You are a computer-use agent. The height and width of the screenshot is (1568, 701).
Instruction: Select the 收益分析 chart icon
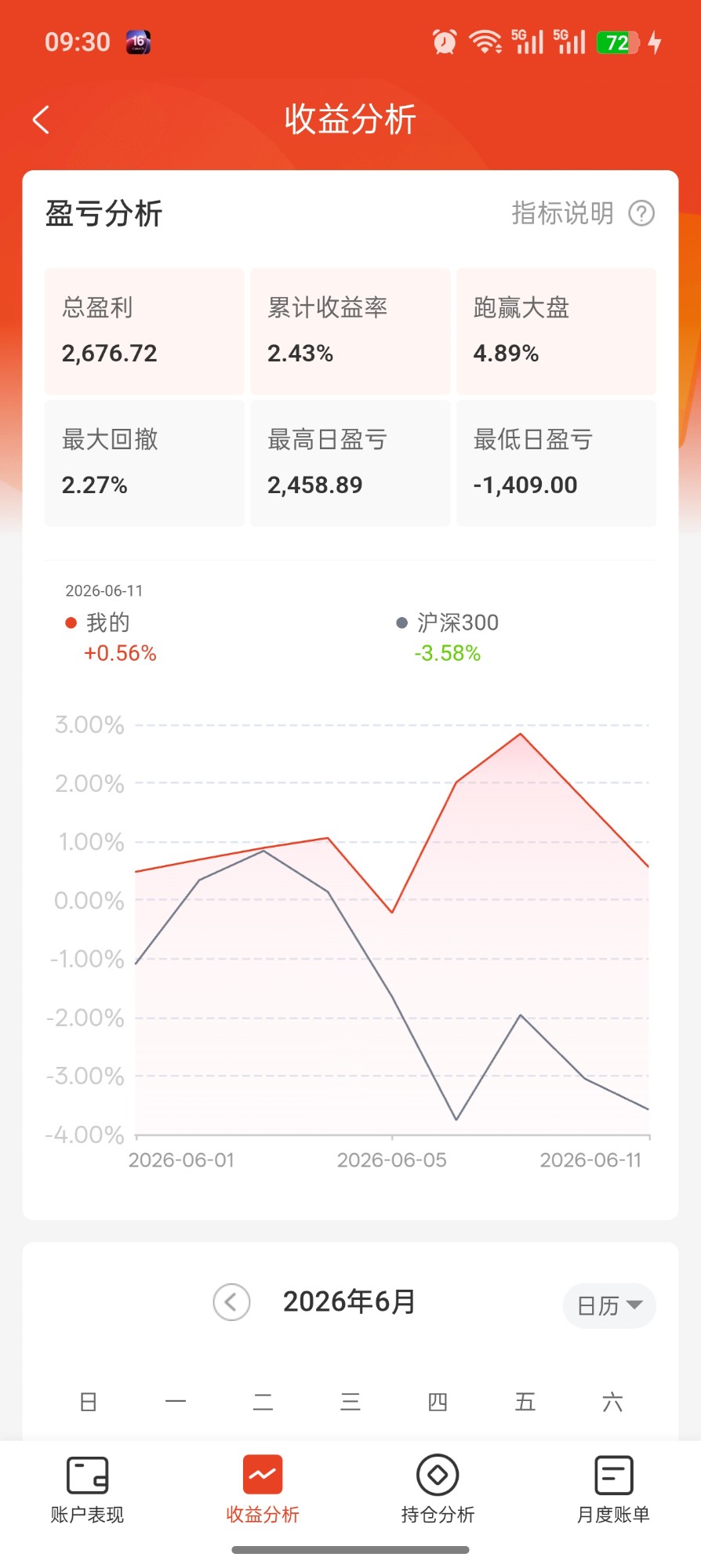[263, 1475]
